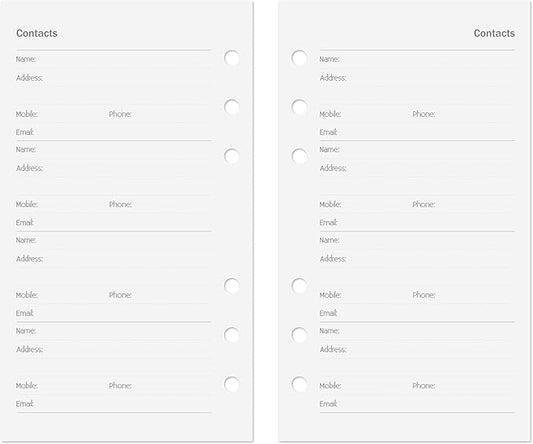Click first contact's Email field on left page
The height and width of the screenshot is (444, 533).
pos(114,132)
